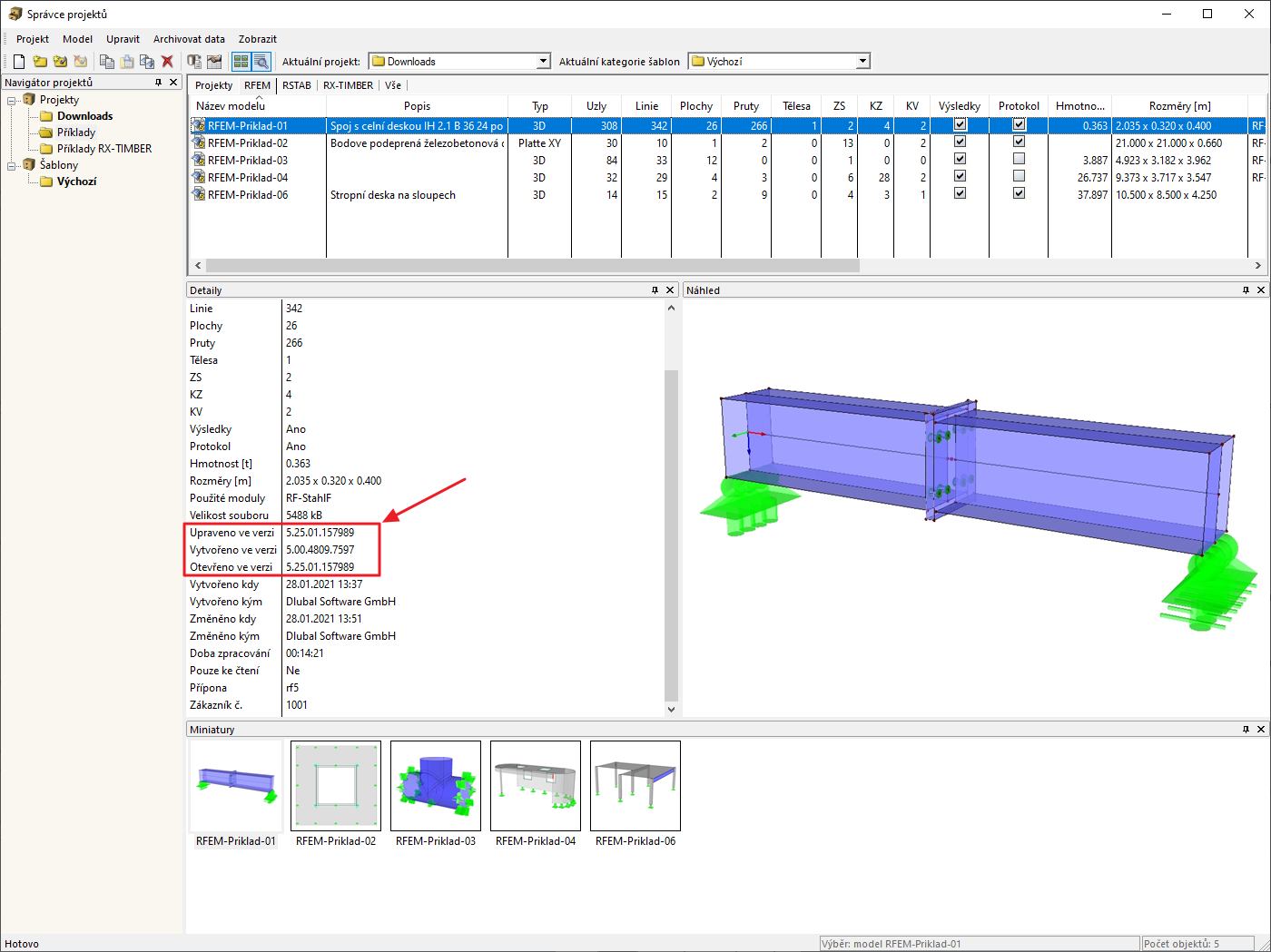Toggle Výsledky checkbox for RFEM-Priklad-01
The width and height of the screenshot is (1271, 952).
pos(960,125)
